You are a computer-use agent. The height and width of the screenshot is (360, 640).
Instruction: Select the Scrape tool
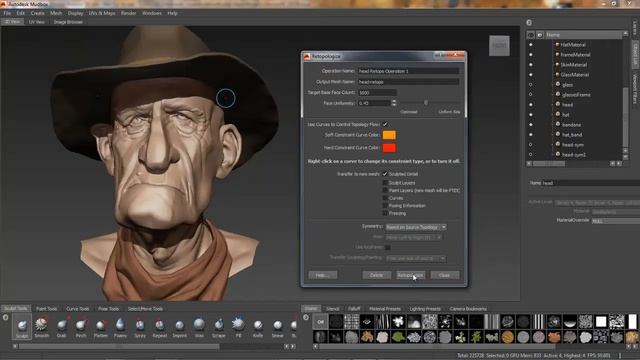pyautogui.click(x=219, y=327)
